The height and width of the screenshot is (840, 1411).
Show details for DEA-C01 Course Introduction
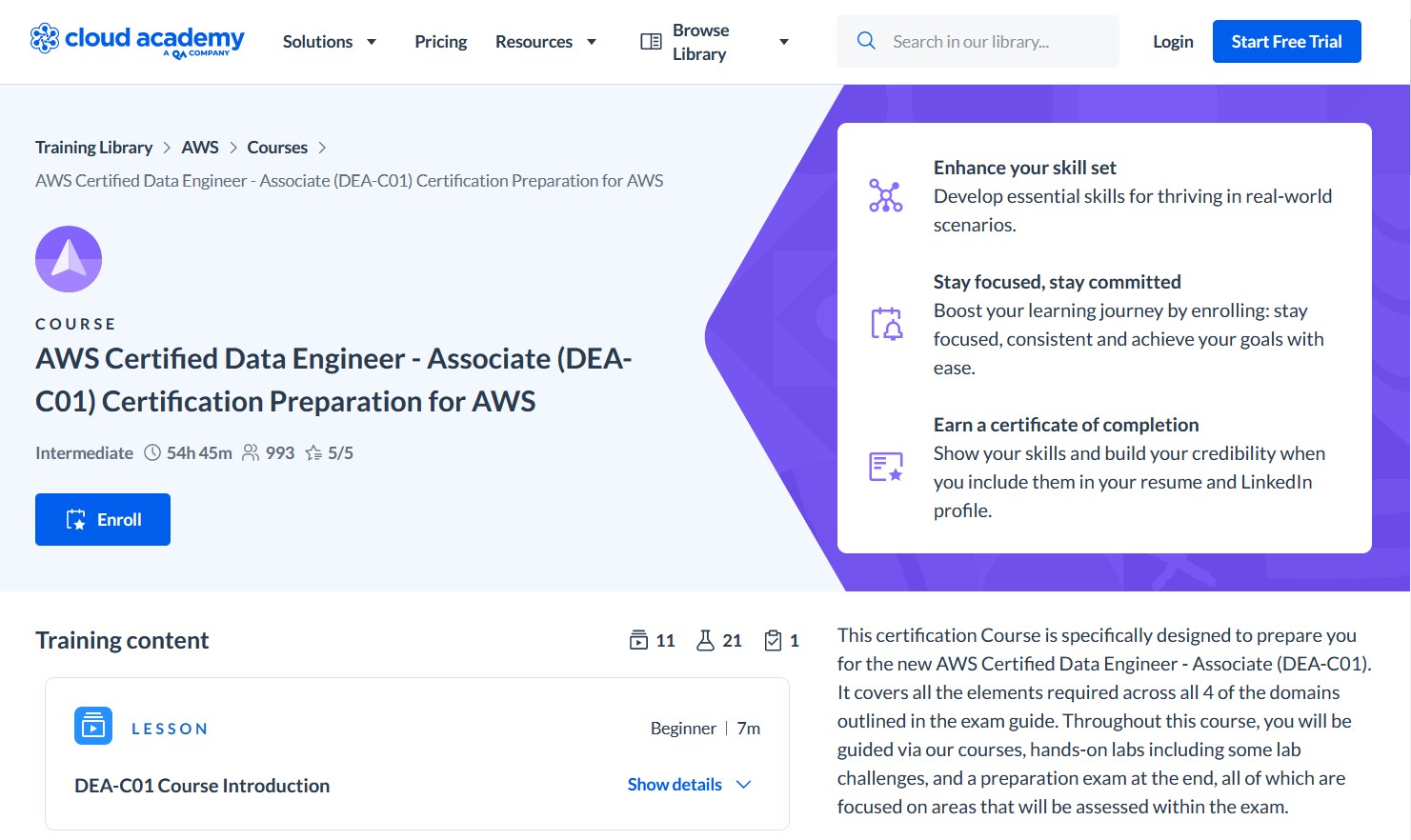pyautogui.click(x=675, y=784)
